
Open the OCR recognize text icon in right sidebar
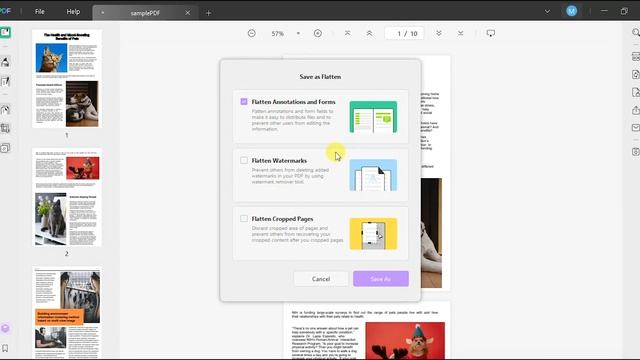click(x=636, y=57)
